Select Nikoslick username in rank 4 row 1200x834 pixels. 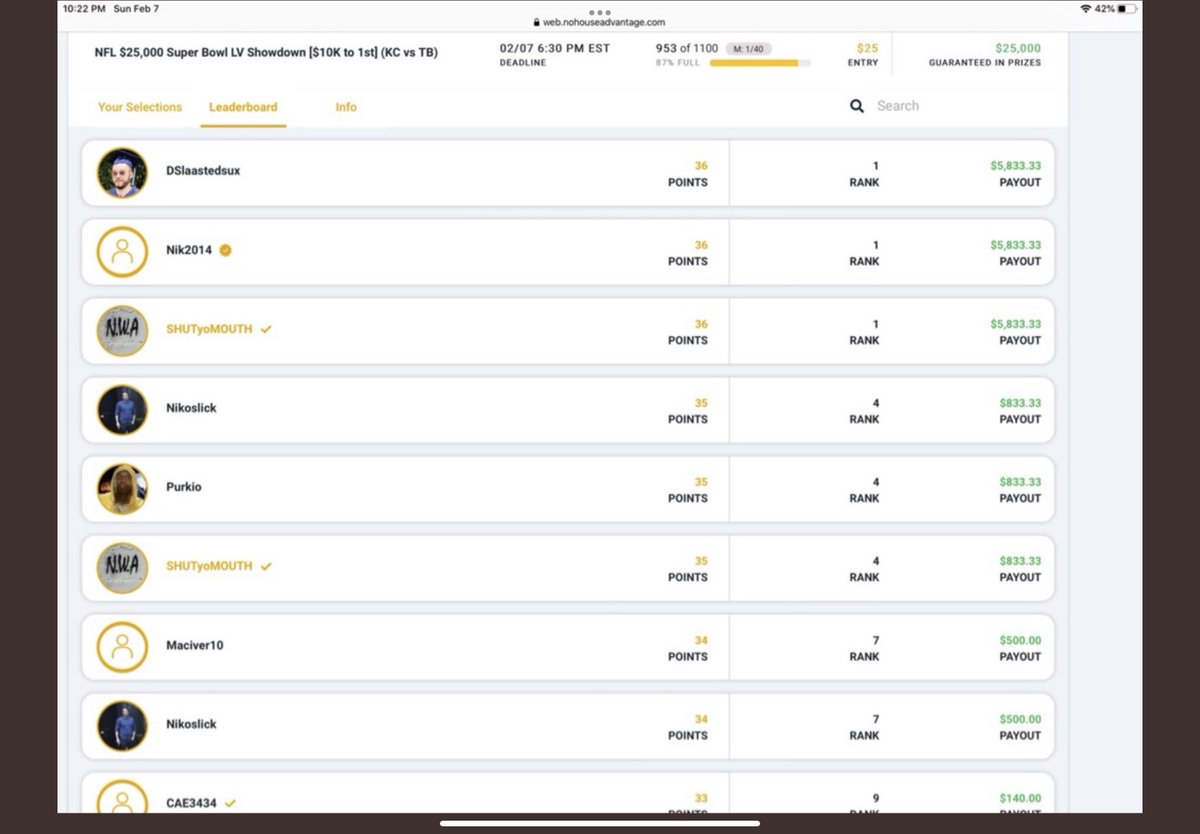[191, 408]
